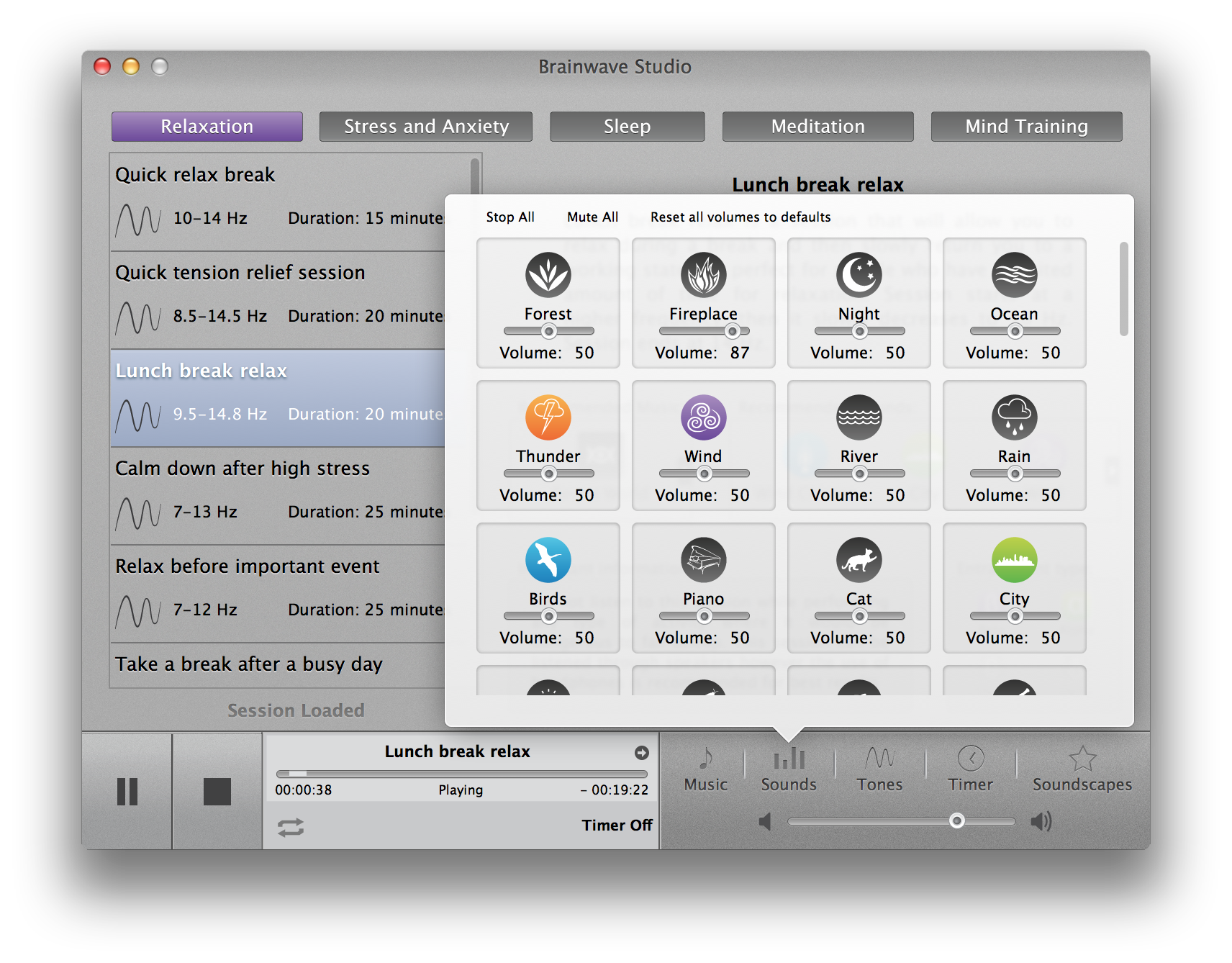Screen dimensions: 1232x963
Task: Click the City volume slider
Action: pyautogui.click(x=1015, y=616)
